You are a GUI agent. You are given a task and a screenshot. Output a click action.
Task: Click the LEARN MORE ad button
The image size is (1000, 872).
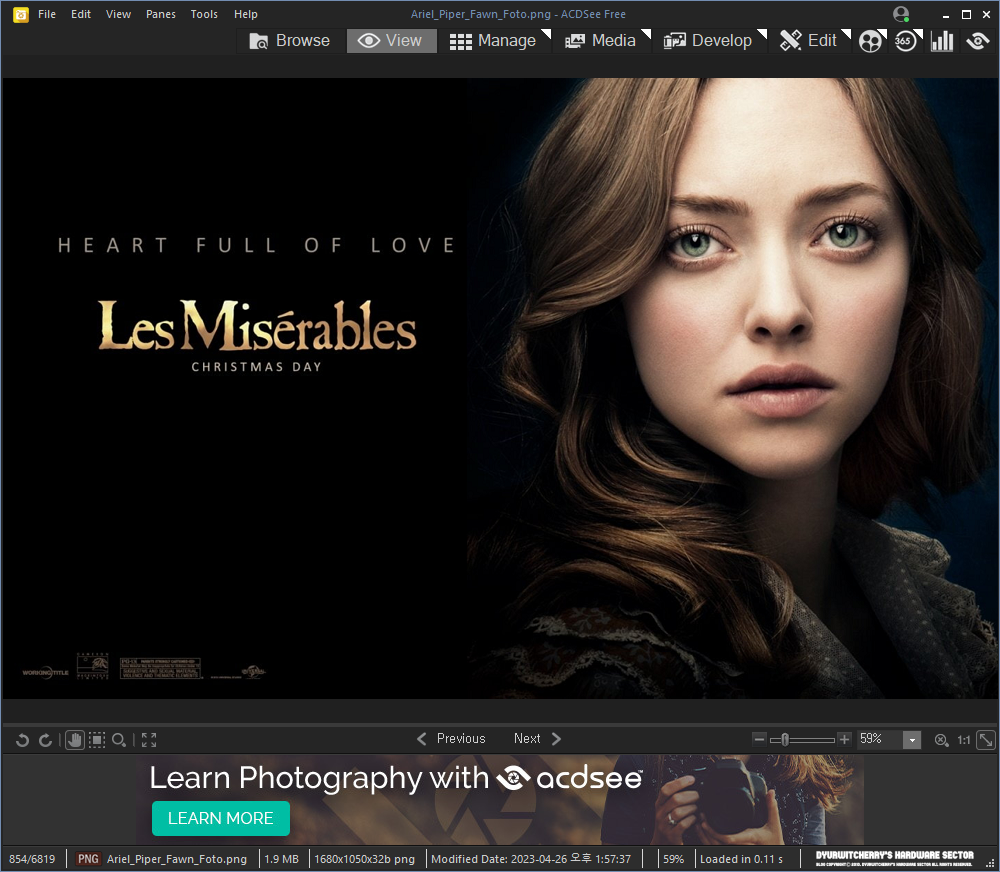point(221,818)
